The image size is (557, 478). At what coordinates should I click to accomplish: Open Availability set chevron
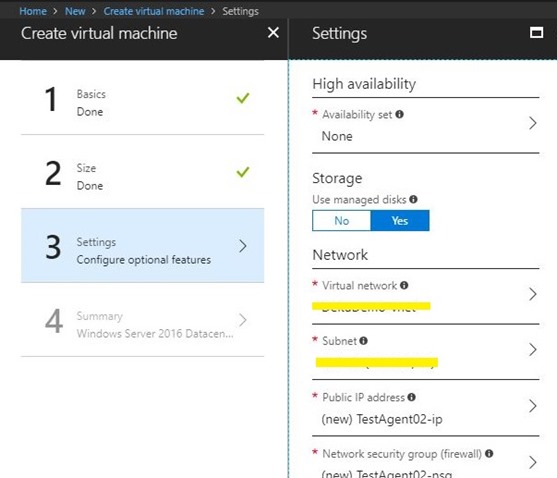coord(532,123)
